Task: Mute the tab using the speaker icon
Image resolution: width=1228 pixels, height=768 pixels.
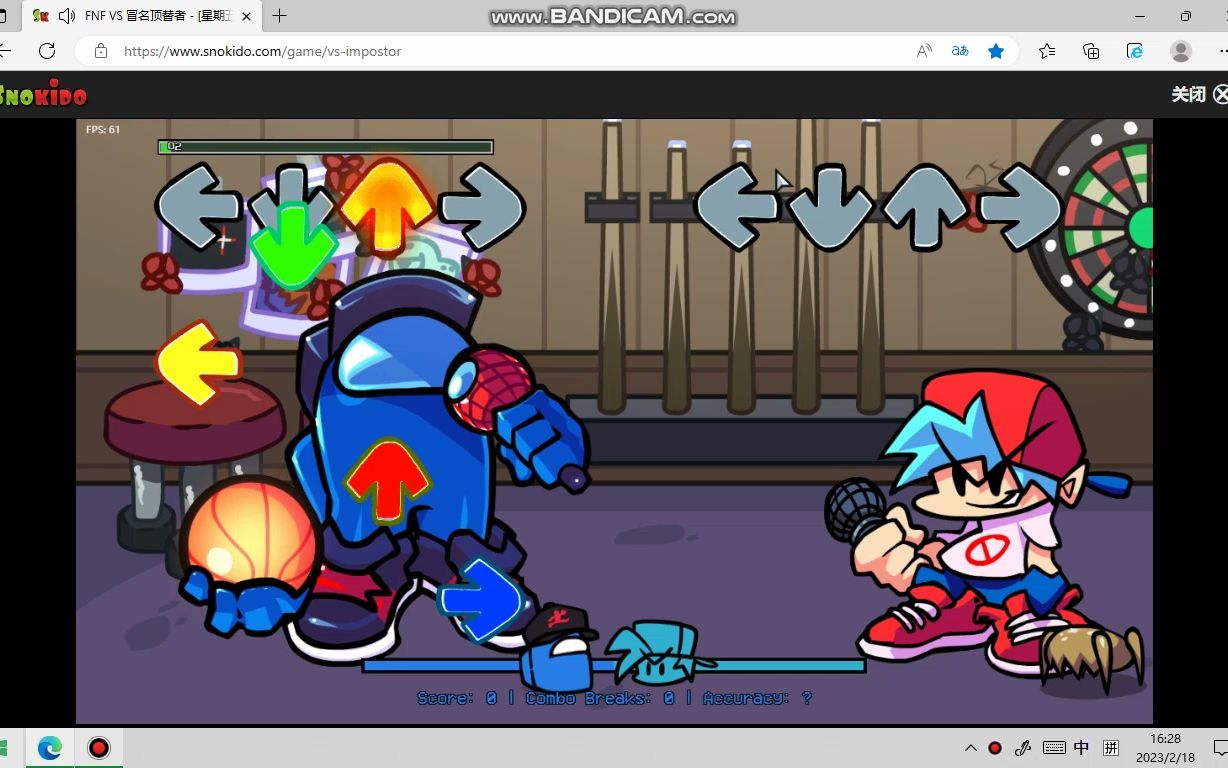Action: [68, 16]
